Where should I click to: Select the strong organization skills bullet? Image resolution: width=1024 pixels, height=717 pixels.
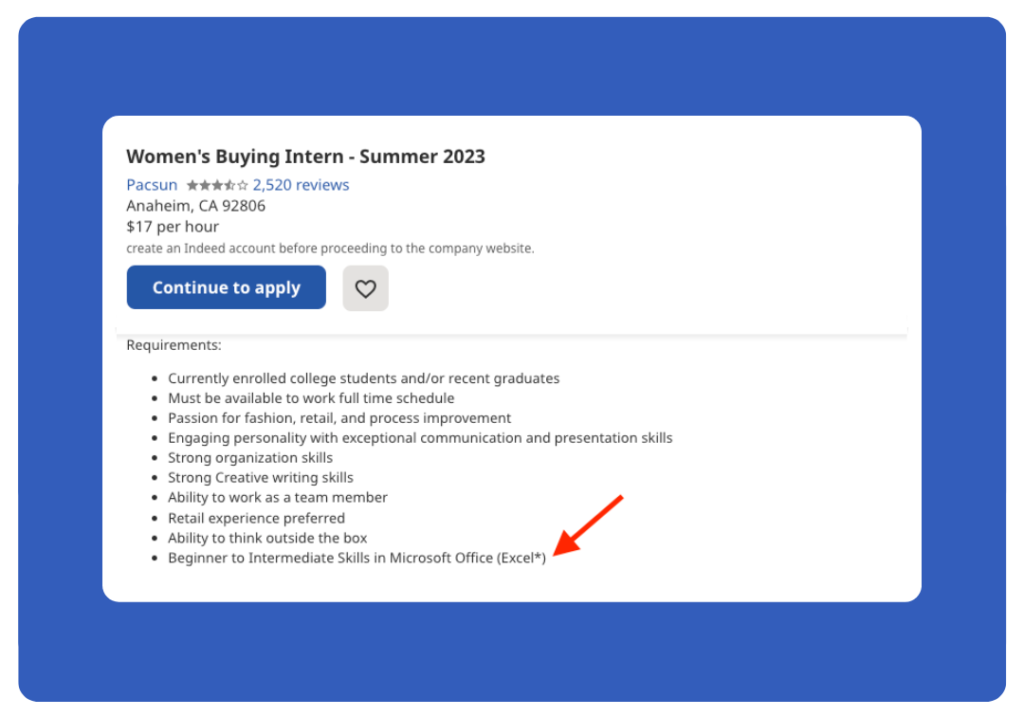[x=250, y=458]
